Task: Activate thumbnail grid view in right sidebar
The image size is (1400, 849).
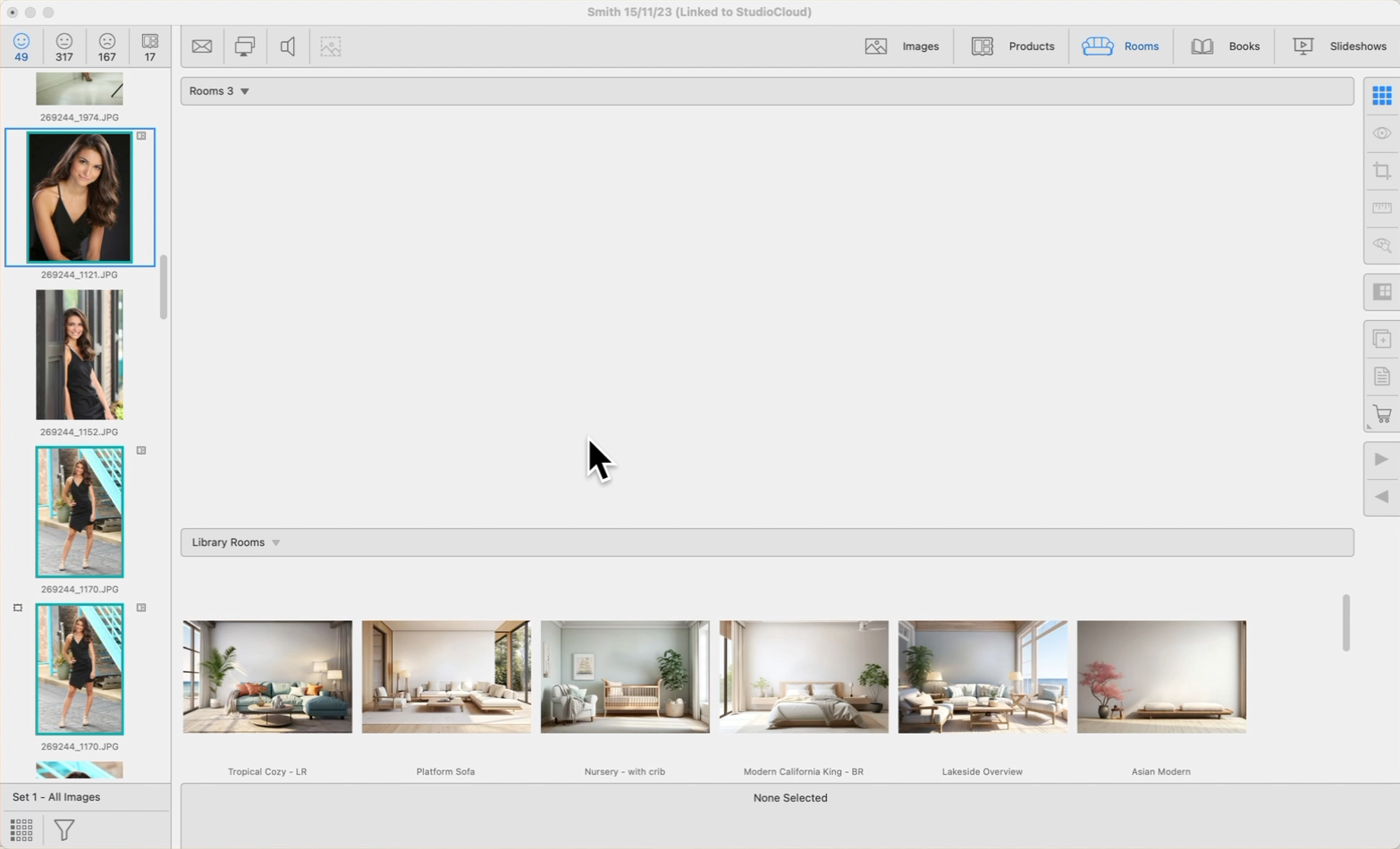Action: (1381, 96)
